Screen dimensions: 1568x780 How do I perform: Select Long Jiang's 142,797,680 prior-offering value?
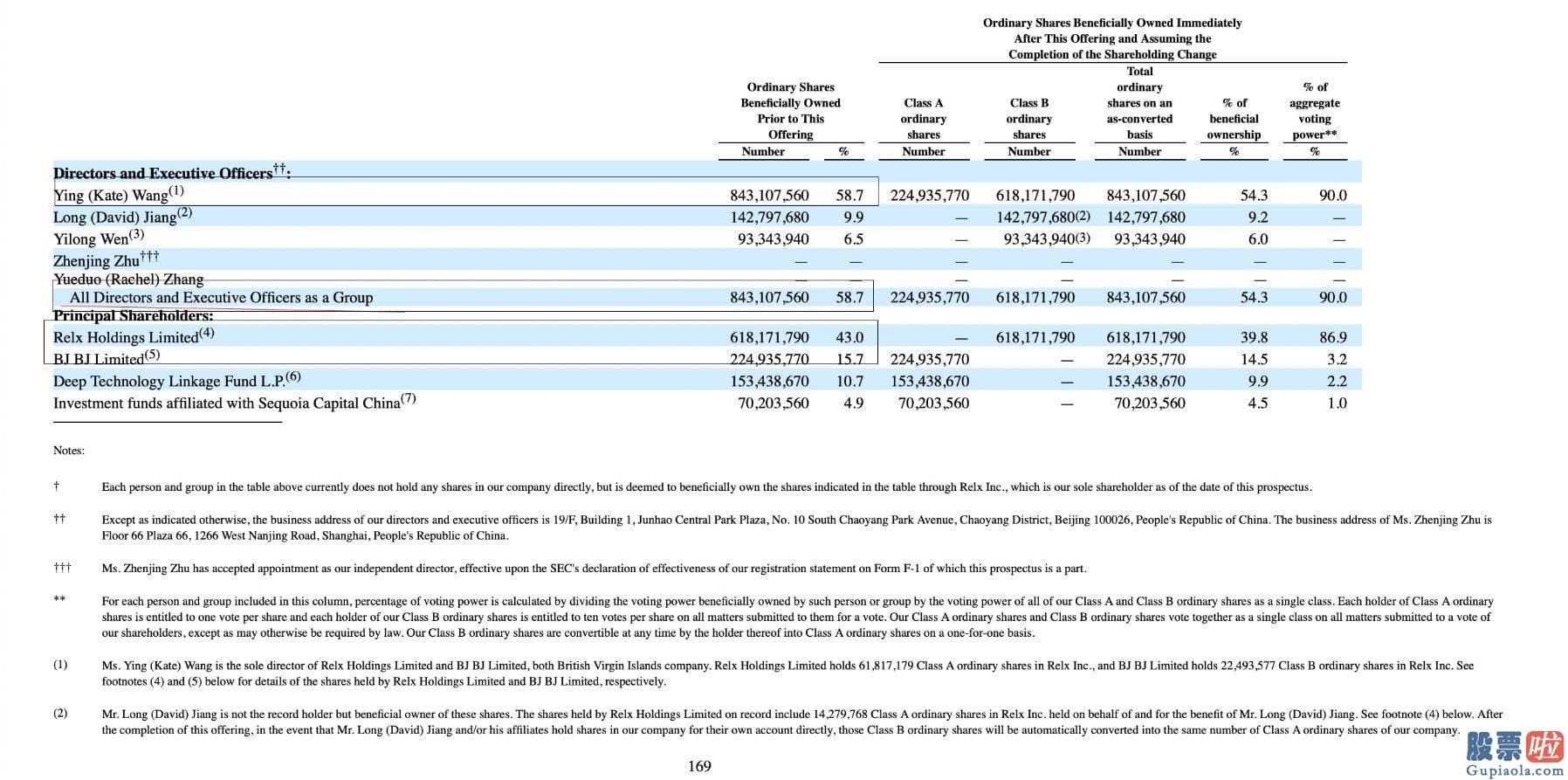coord(769,217)
